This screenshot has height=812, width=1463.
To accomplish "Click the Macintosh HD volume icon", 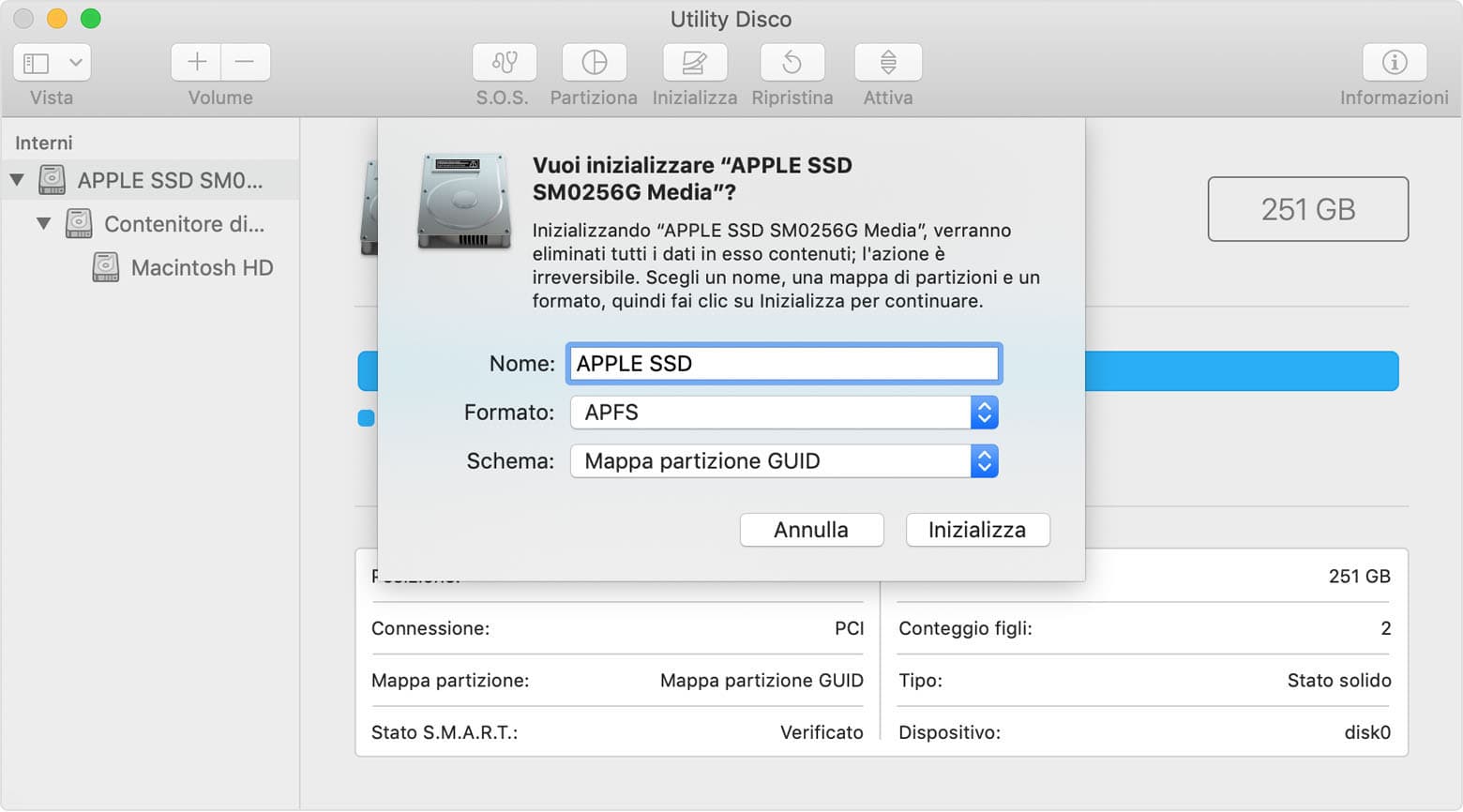I will click(x=106, y=267).
